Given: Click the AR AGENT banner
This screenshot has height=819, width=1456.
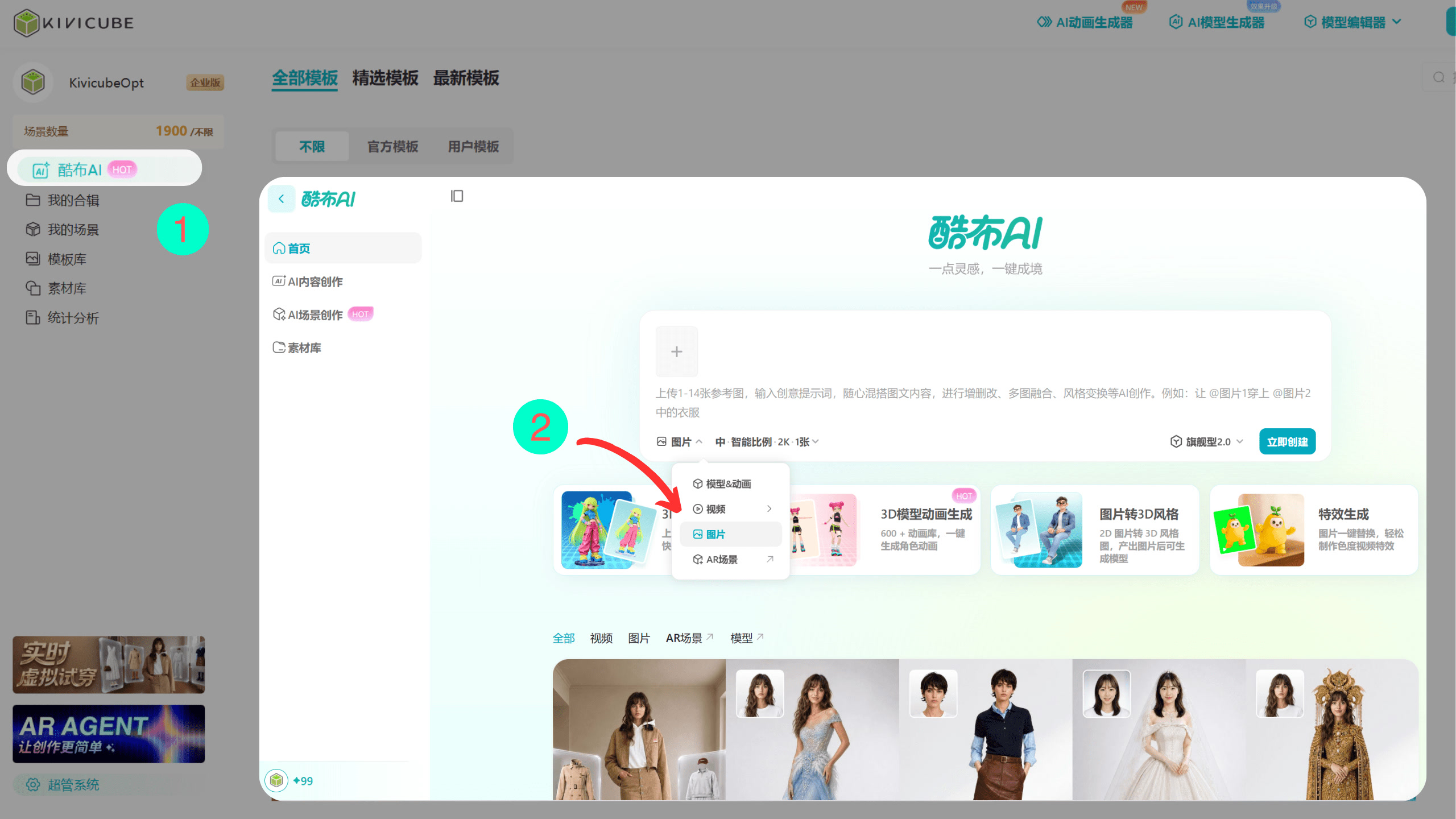Looking at the screenshot, I should [x=109, y=734].
